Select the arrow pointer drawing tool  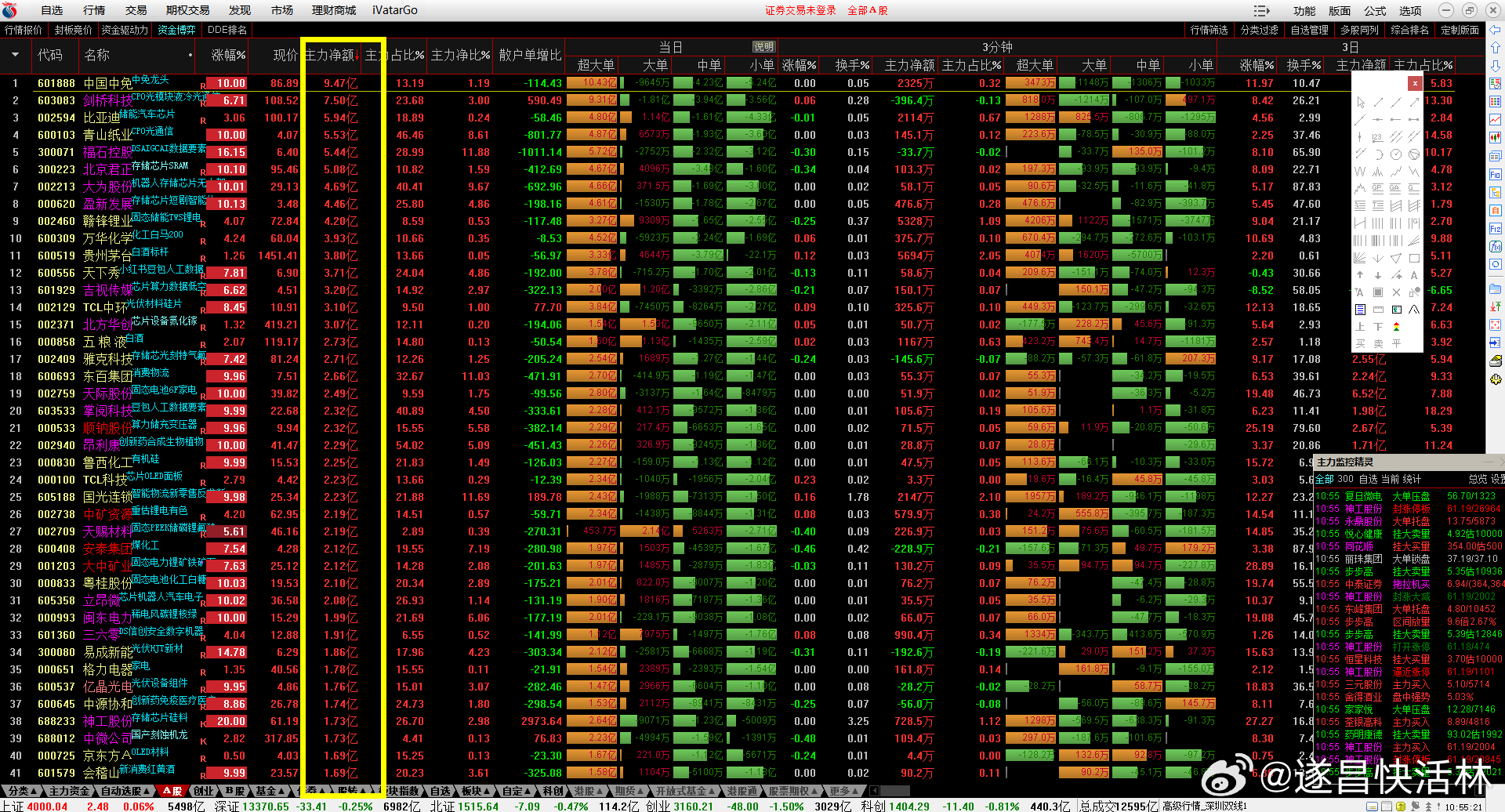(1361, 103)
